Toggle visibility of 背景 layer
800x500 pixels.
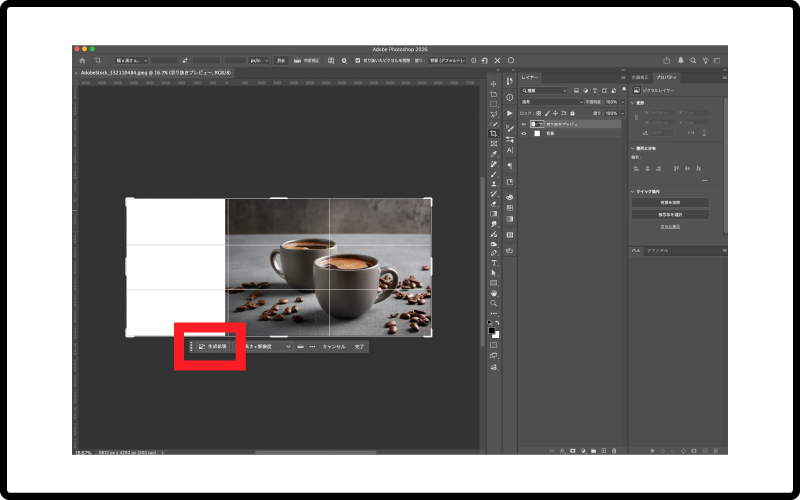coord(523,133)
